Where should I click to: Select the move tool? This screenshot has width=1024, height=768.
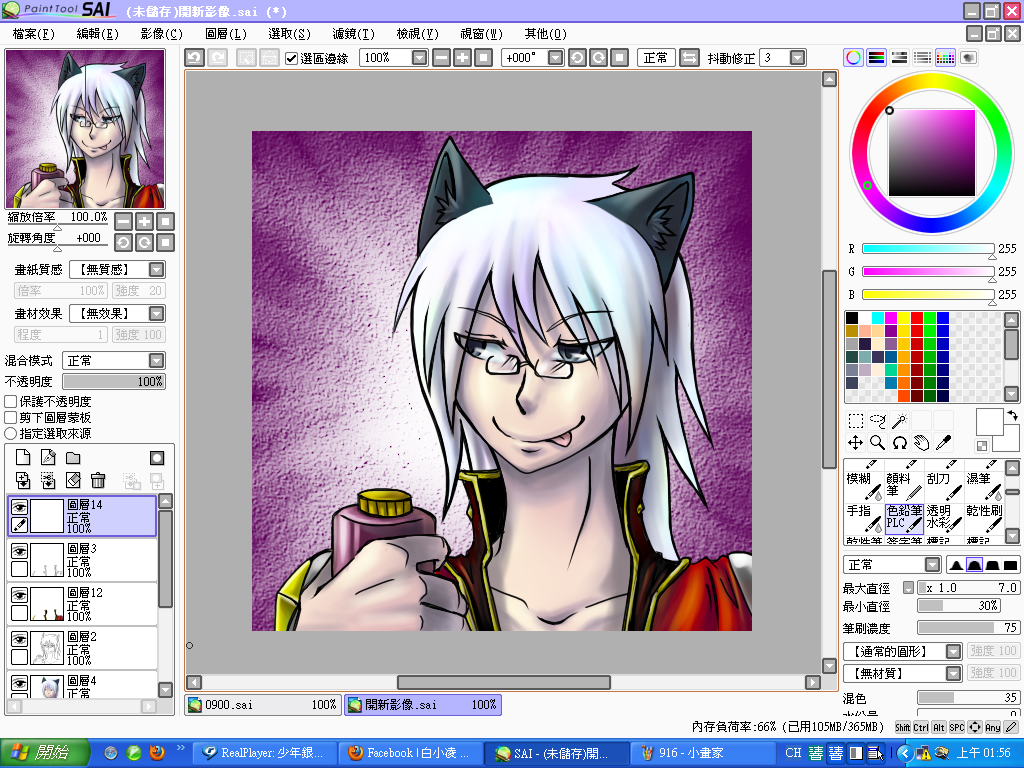(856, 443)
